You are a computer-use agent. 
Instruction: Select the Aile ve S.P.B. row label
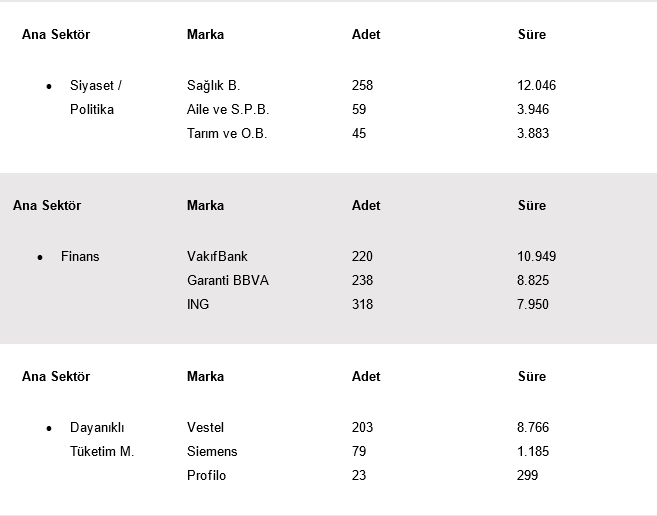[228, 110]
